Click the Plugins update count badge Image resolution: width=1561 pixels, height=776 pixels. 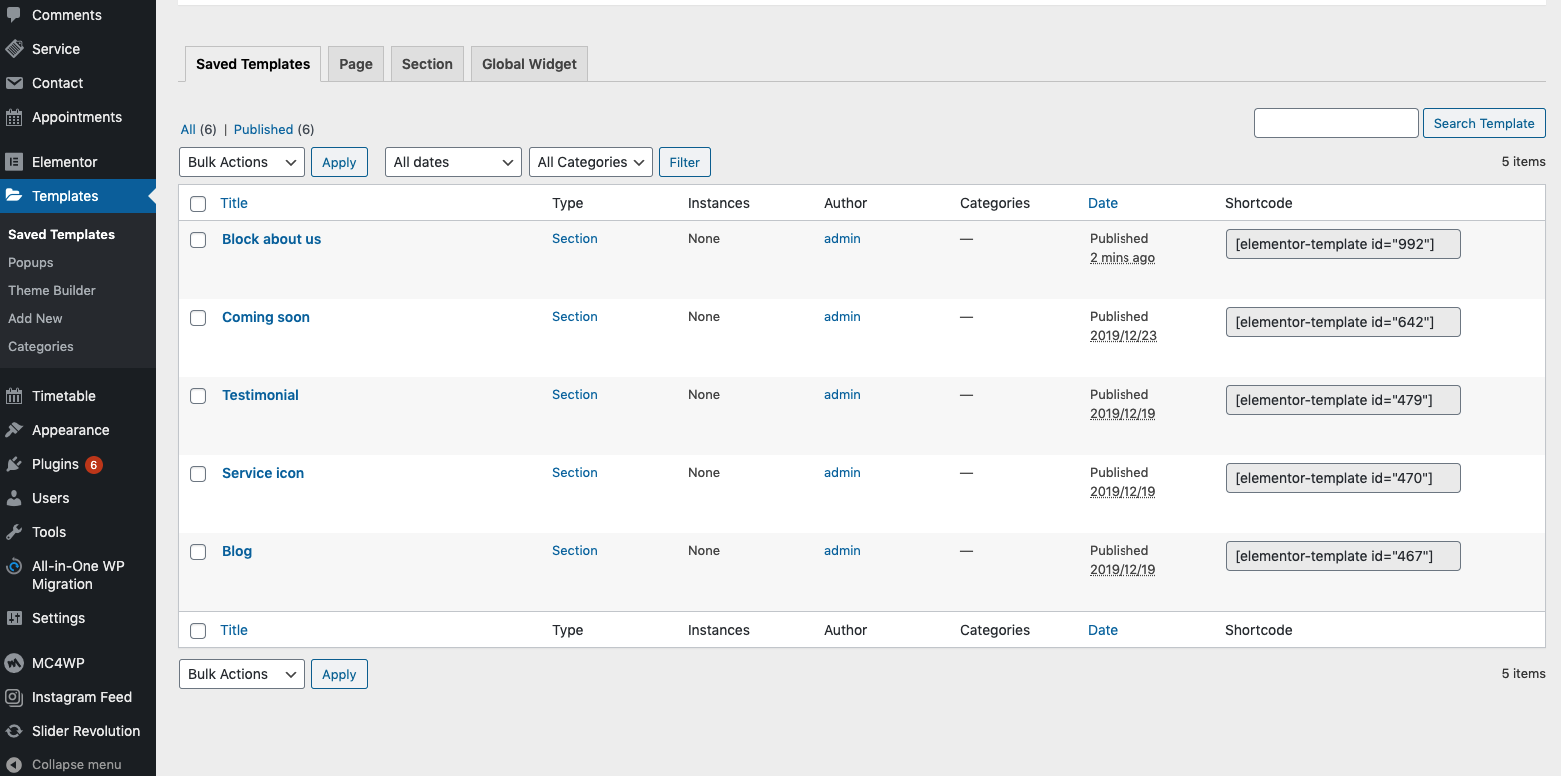[x=93, y=464]
